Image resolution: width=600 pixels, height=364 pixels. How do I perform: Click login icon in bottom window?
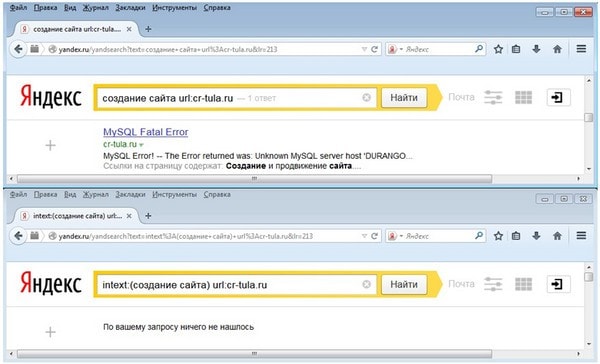(x=558, y=284)
